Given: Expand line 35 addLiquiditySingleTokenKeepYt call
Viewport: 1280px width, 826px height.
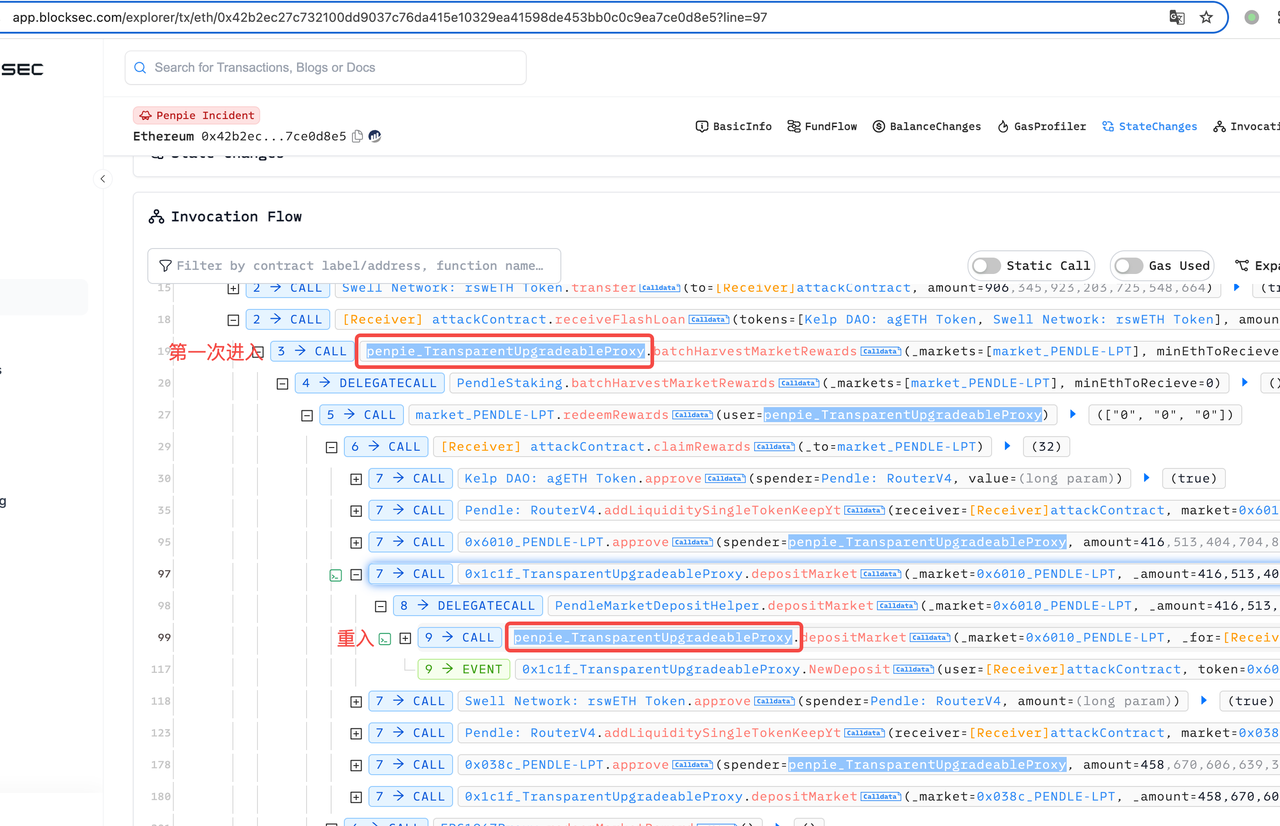Looking at the screenshot, I should click(356, 511).
